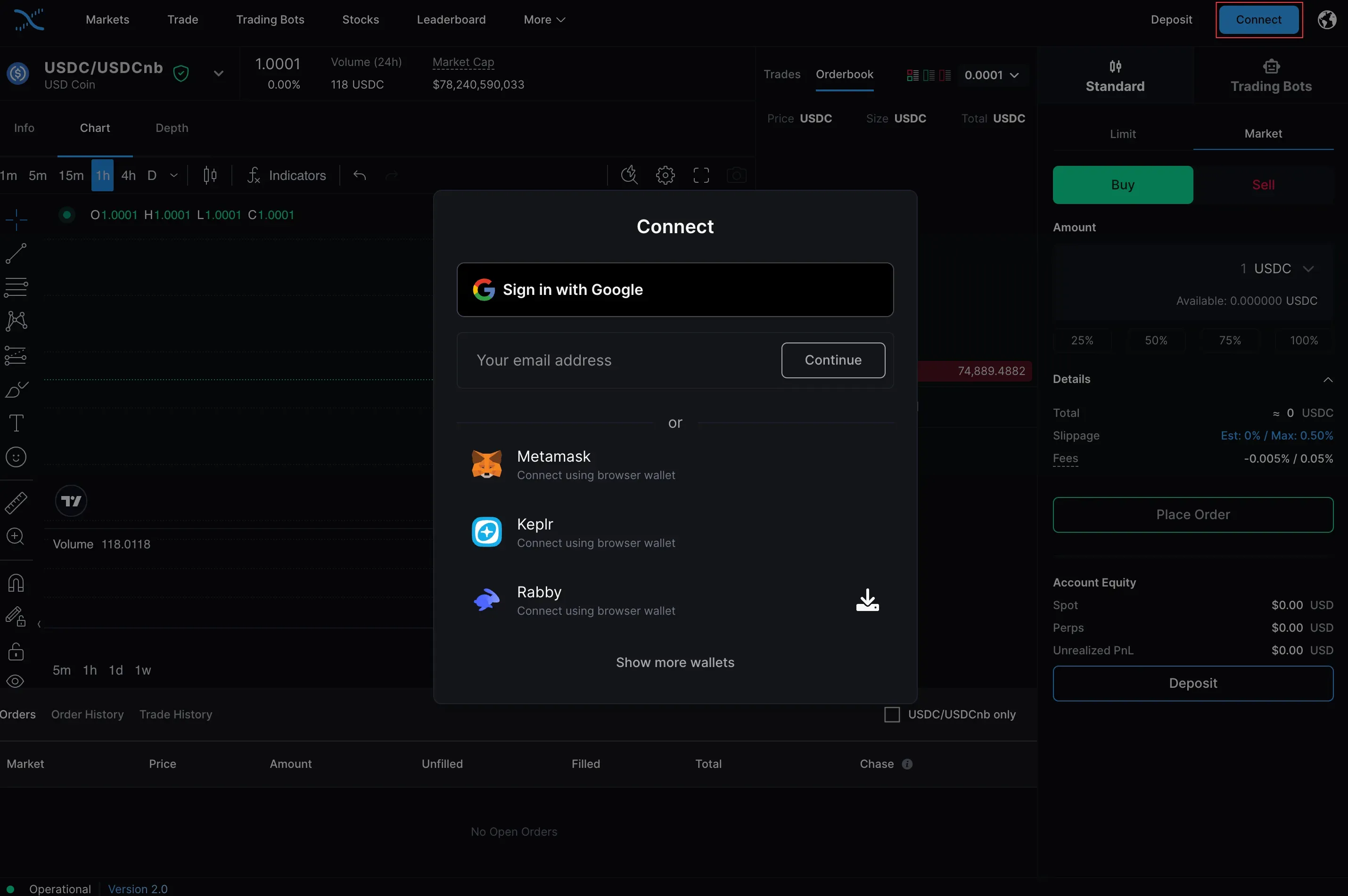Select the Limit order type
1348x896 pixels.
pos(1123,134)
